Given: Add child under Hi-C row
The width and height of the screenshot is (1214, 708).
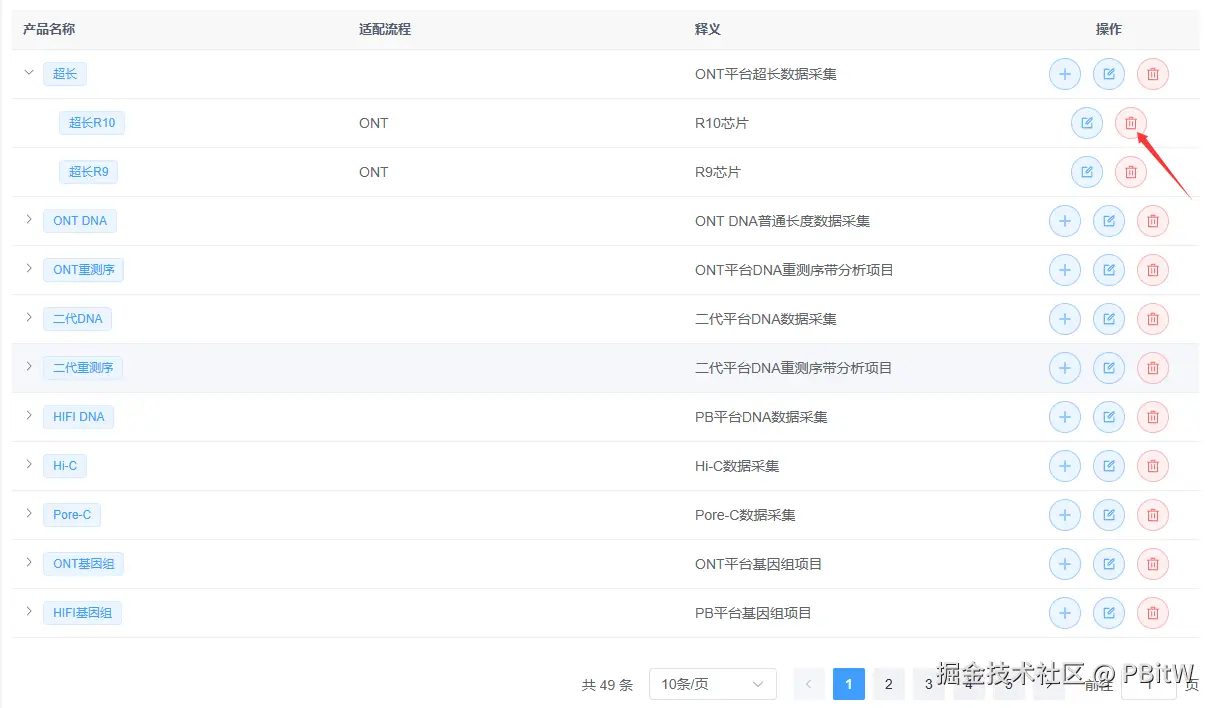Looking at the screenshot, I should click(x=1065, y=466).
